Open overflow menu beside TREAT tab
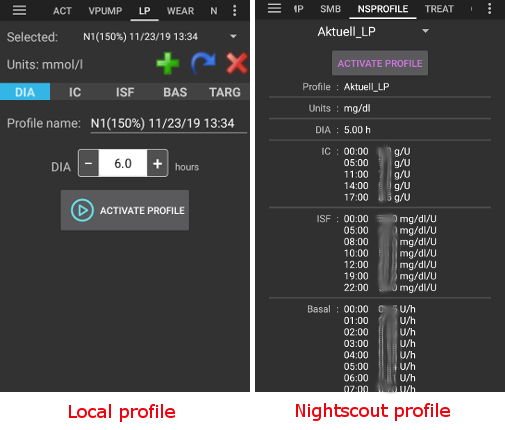Viewport: 505px width, 430px height. pos(489,9)
